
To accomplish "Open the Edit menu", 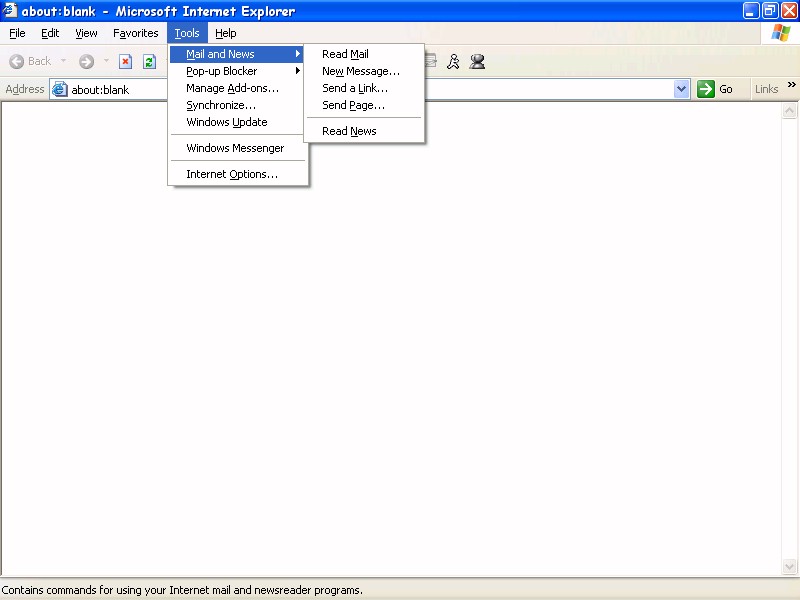I will 50,33.
